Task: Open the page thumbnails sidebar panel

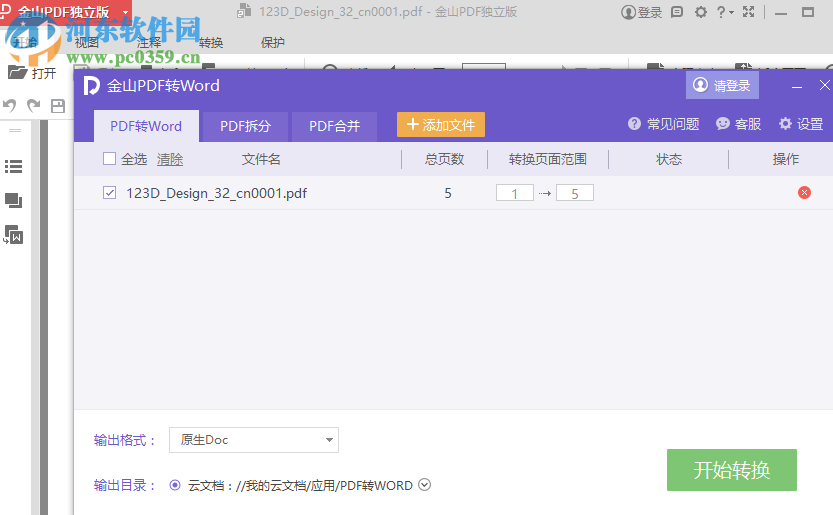Action: (13, 201)
